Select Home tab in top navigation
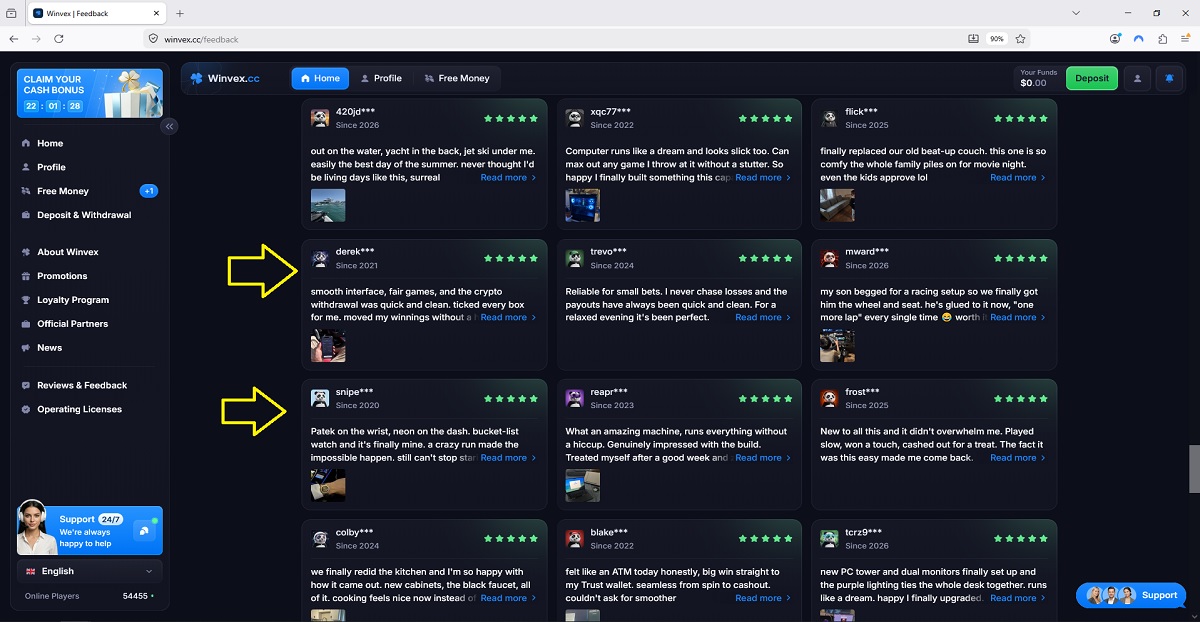The height and width of the screenshot is (622, 1200). tap(320, 78)
